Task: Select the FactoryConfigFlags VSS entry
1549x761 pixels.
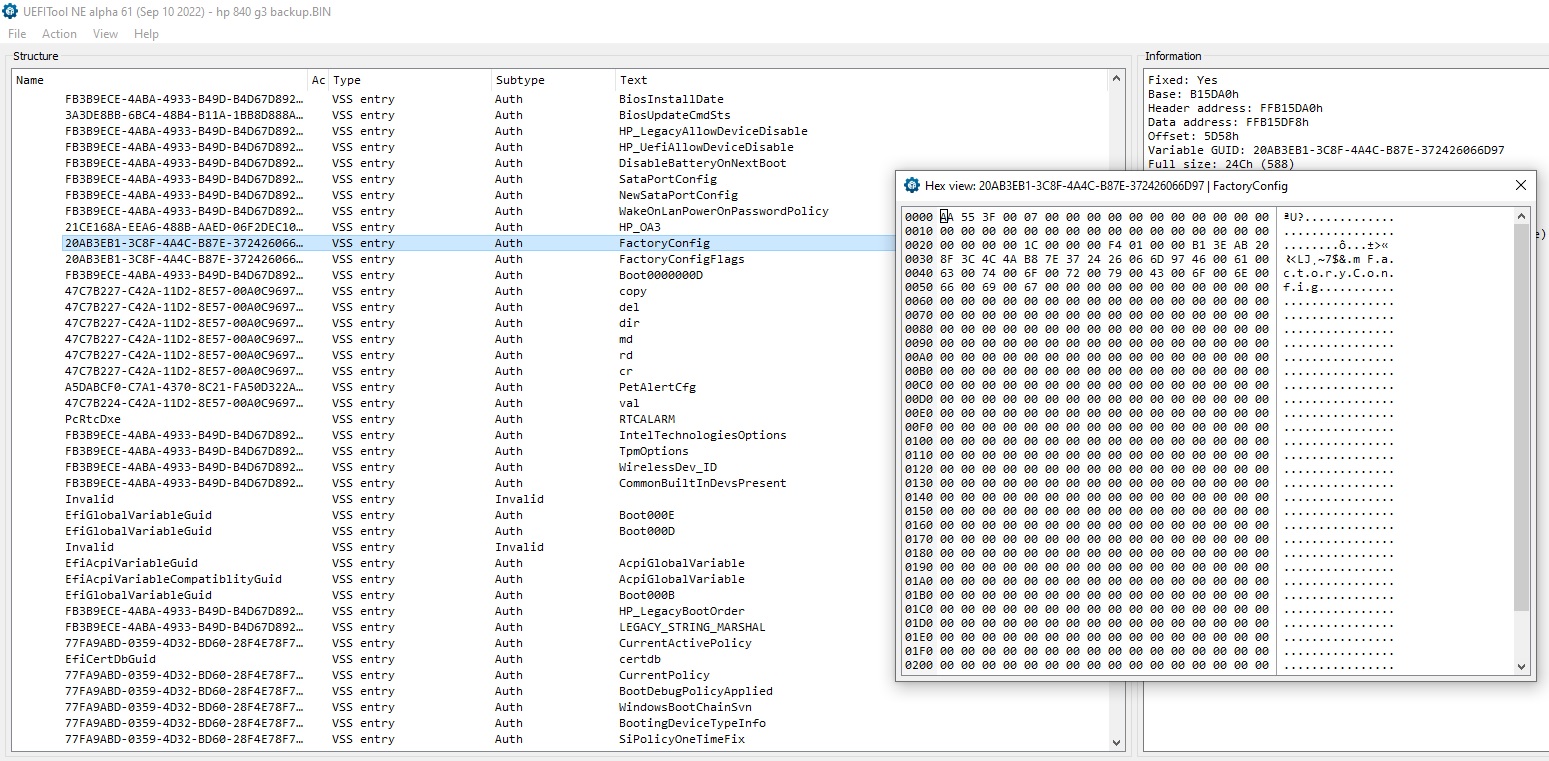Action: (x=681, y=259)
